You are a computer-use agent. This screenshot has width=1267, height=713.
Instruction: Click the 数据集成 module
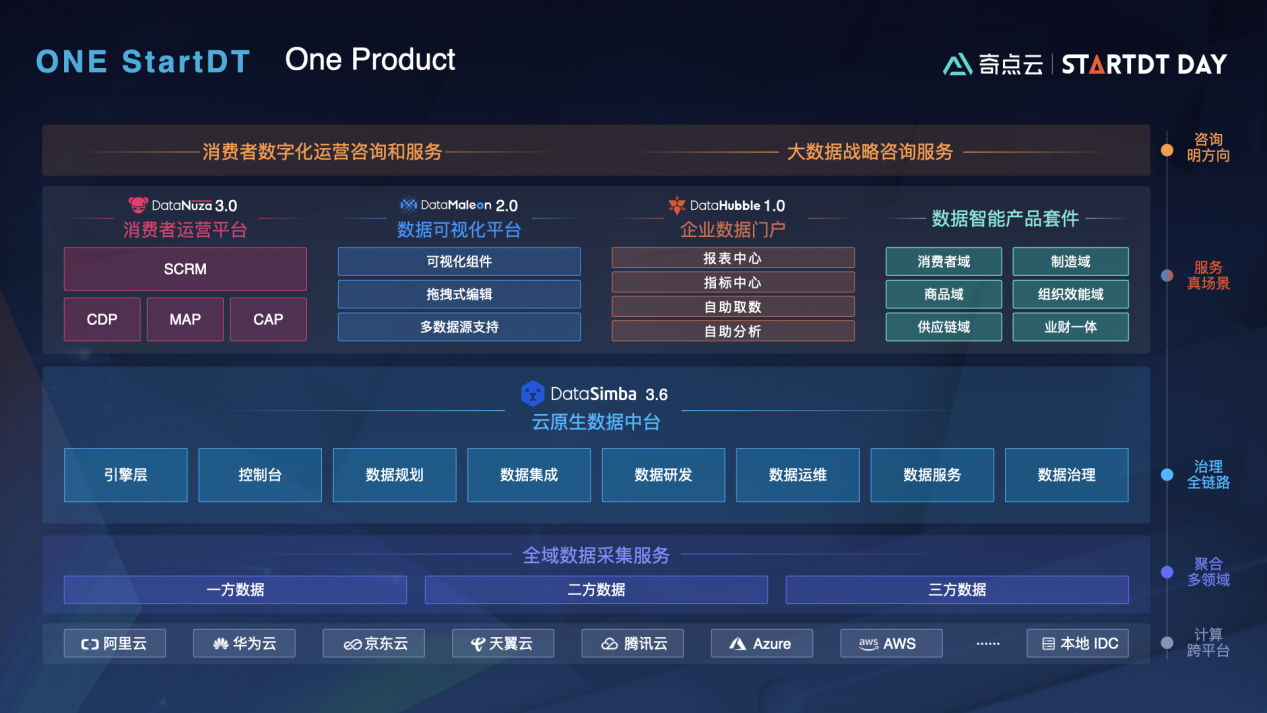[x=529, y=475]
